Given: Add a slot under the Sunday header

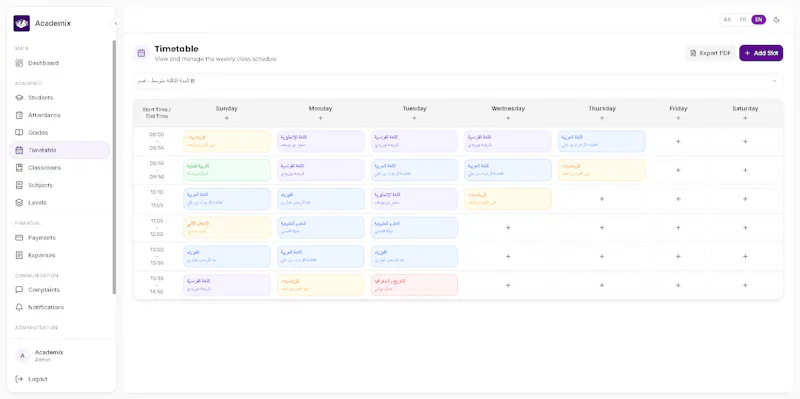Looking at the screenshot, I should point(227,118).
